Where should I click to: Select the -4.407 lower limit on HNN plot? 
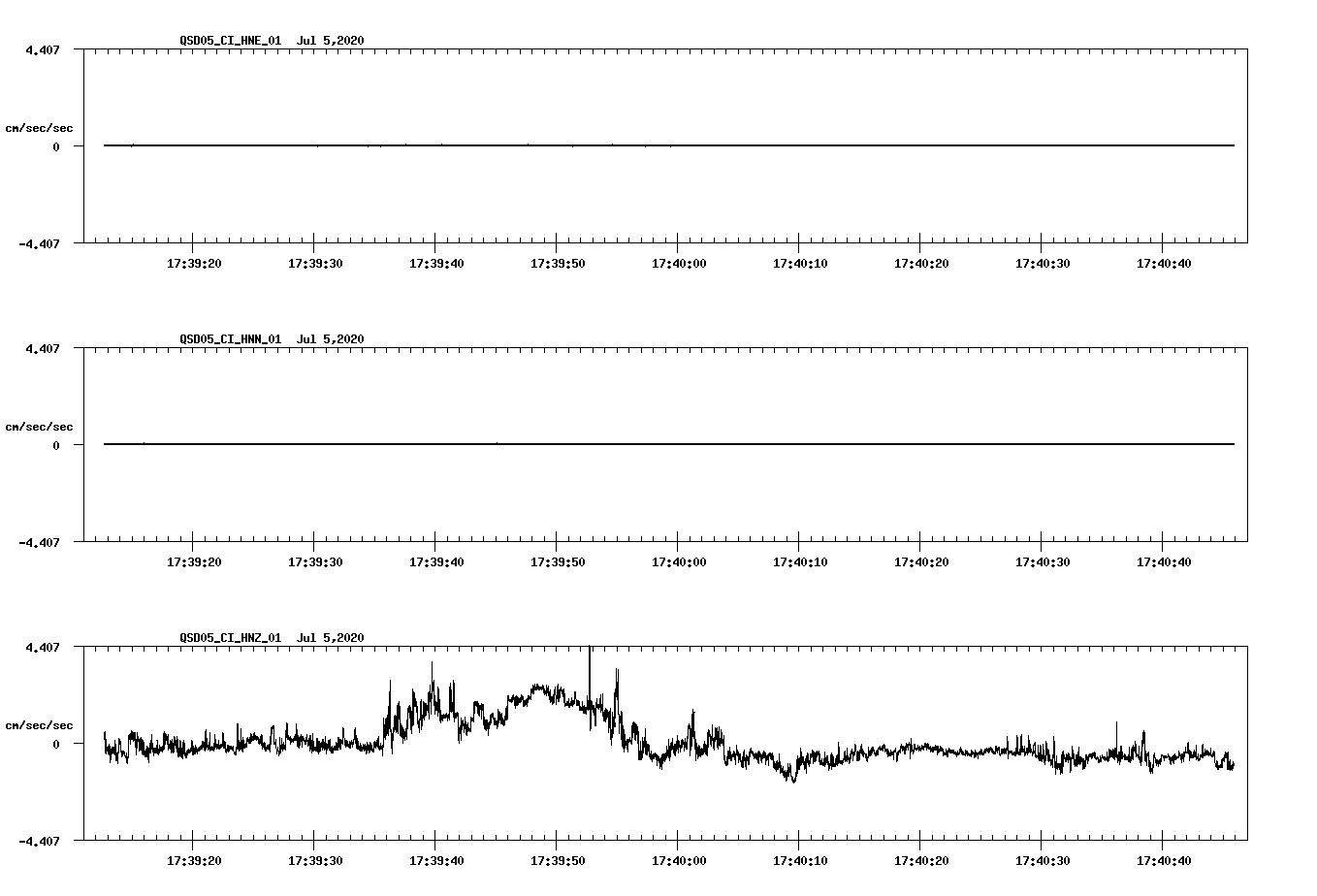tap(39, 542)
